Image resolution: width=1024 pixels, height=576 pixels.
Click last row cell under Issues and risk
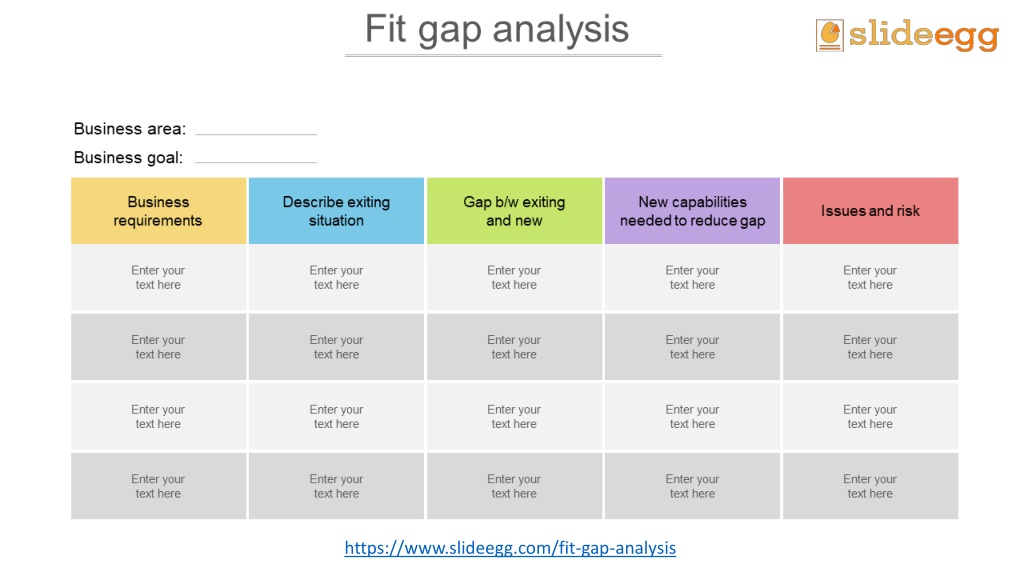point(871,486)
